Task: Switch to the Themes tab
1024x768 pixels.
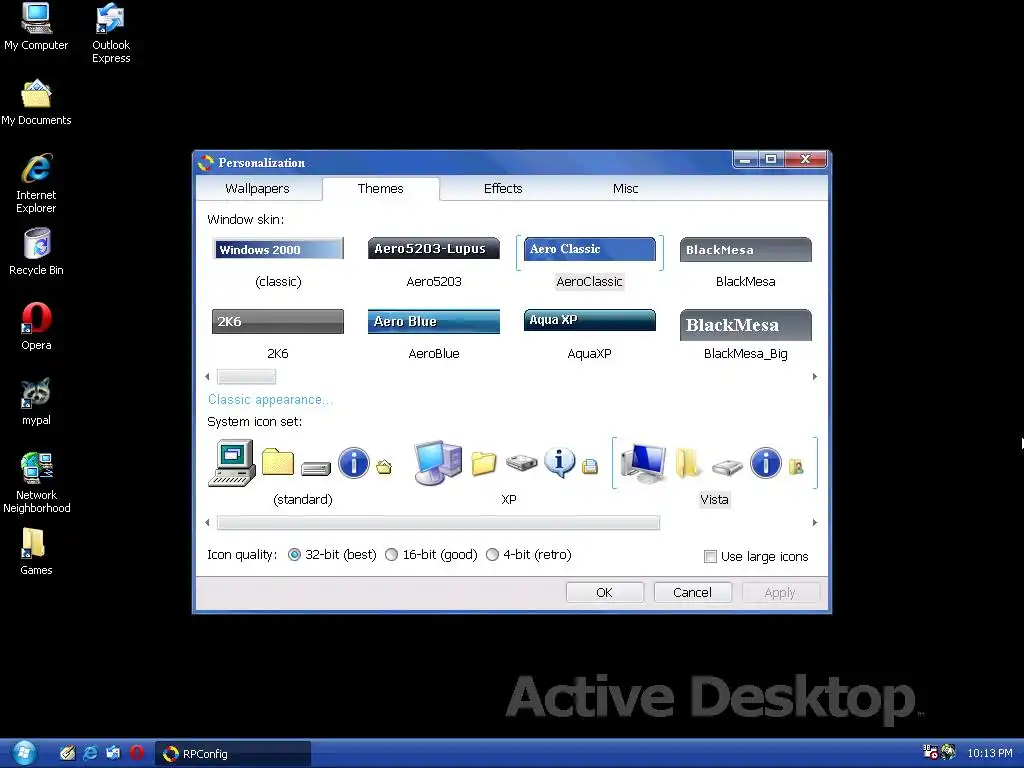Action: (x=381, y=189)
